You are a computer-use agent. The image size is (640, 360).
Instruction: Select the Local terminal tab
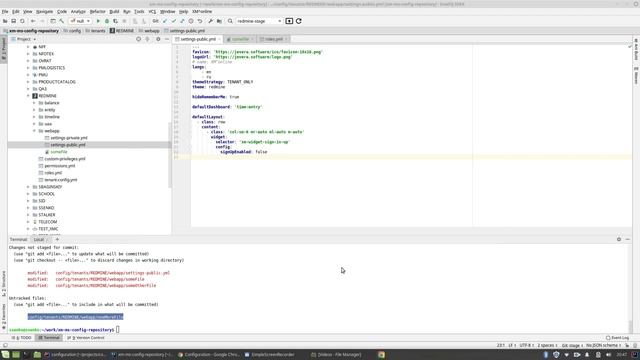click(39, 240)
